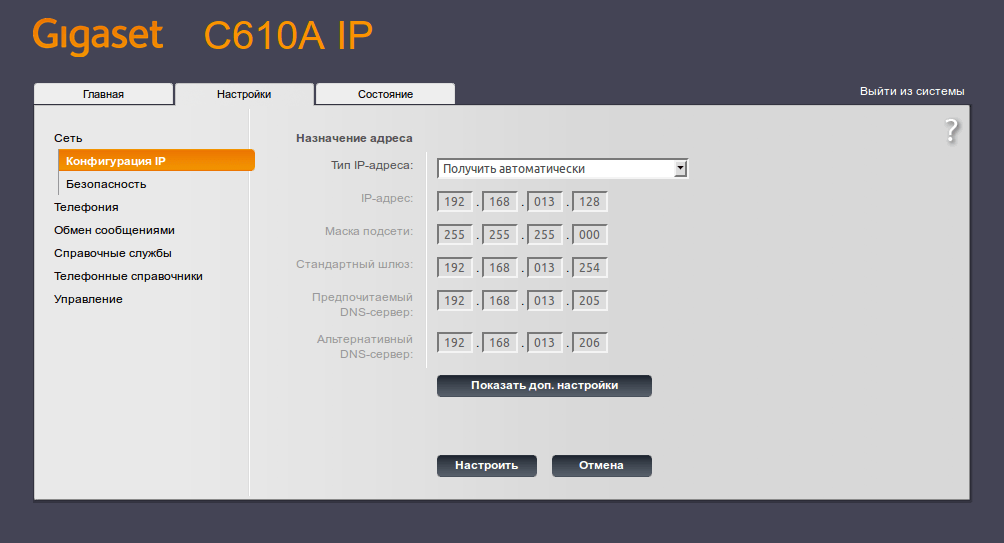Switch to the Настройки tab
This screenshot has width=1004, height=543.
click(x=244, y=94)
